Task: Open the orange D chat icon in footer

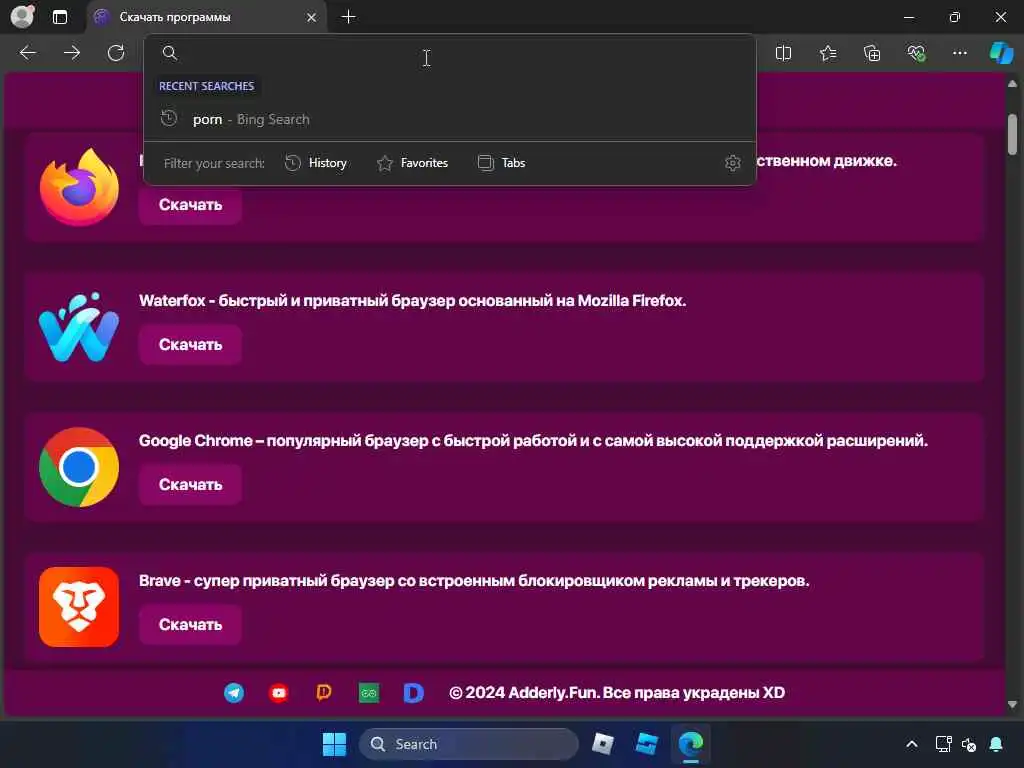Action: click(324, 692)
